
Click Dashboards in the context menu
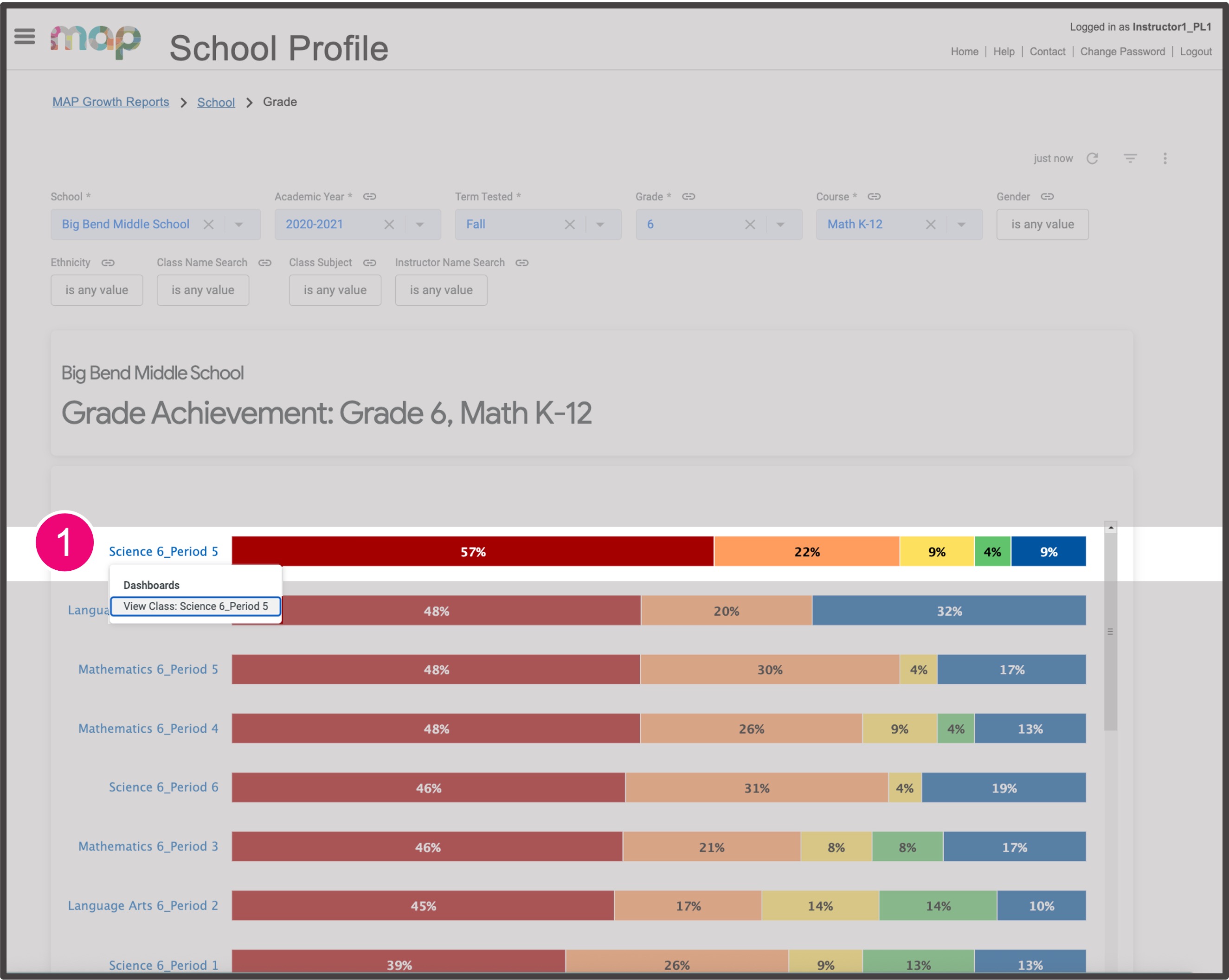coord(151,584)
